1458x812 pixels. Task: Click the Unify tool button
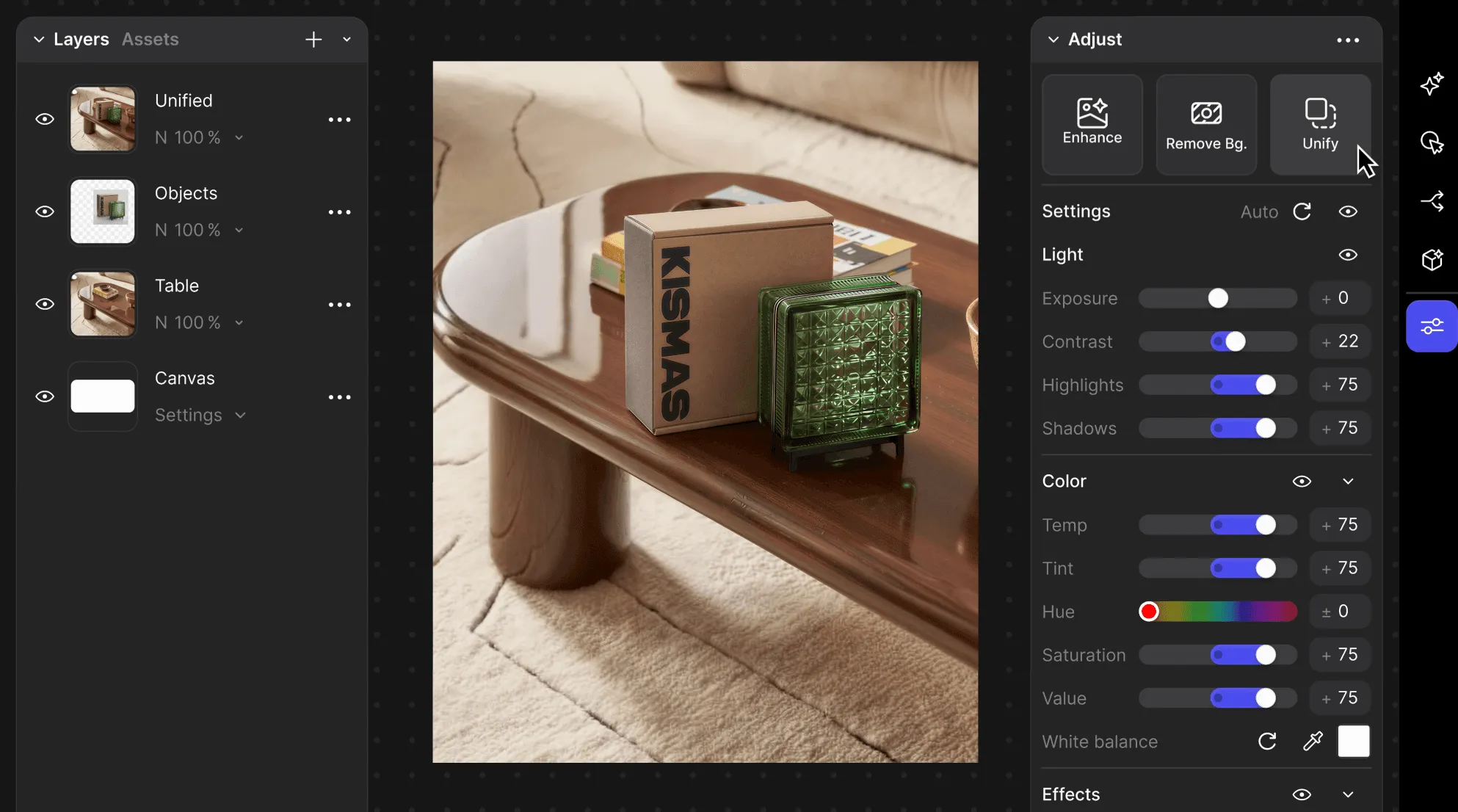tap(1319, 123)
